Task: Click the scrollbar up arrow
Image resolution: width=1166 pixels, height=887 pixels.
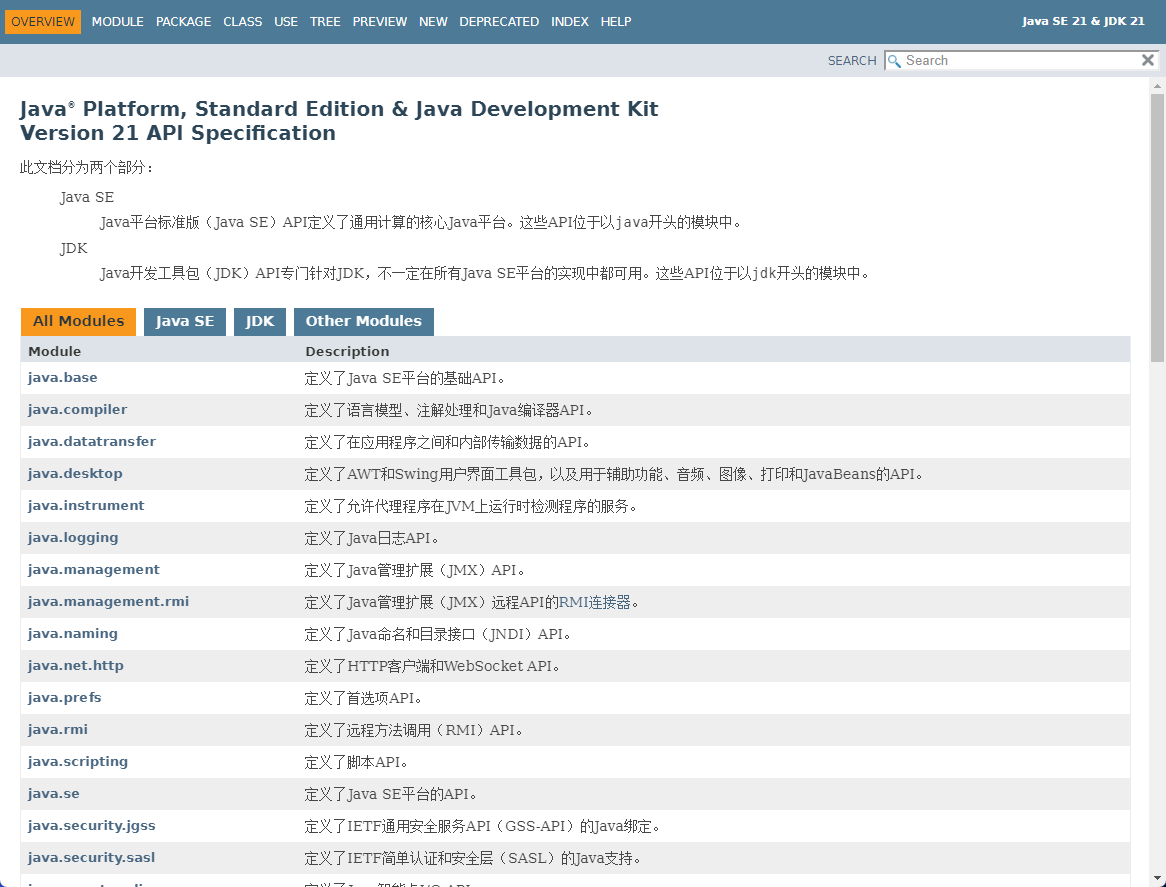Action: [x=1157, y=86]
